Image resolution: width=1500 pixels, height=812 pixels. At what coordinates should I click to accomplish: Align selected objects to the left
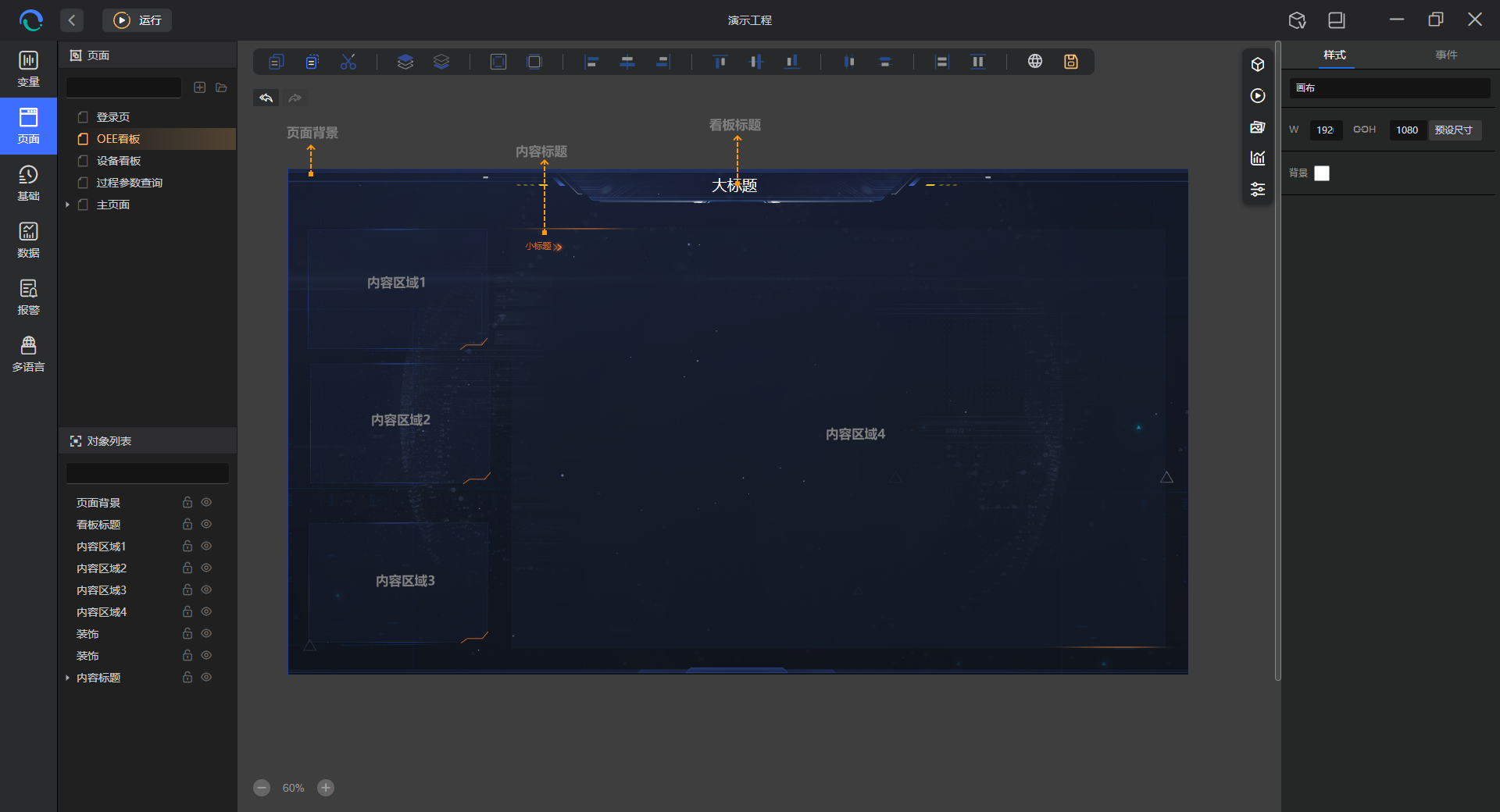tap(591, 62)
